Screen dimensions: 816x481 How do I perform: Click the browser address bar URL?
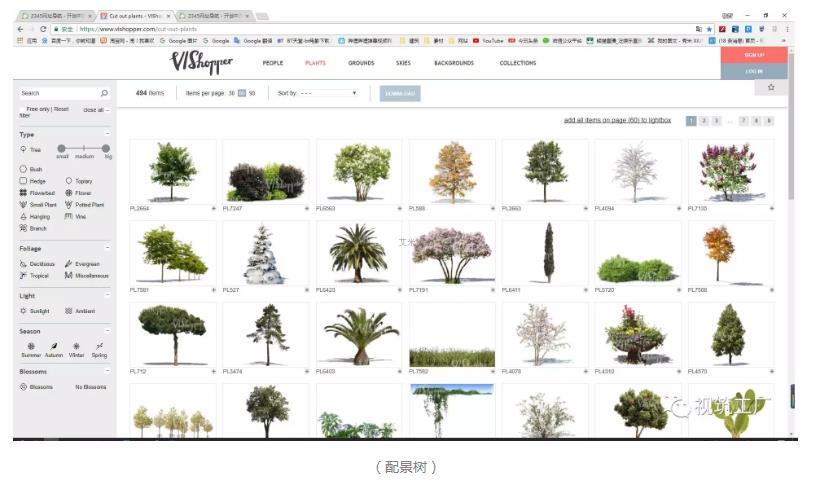coord(138,29)
